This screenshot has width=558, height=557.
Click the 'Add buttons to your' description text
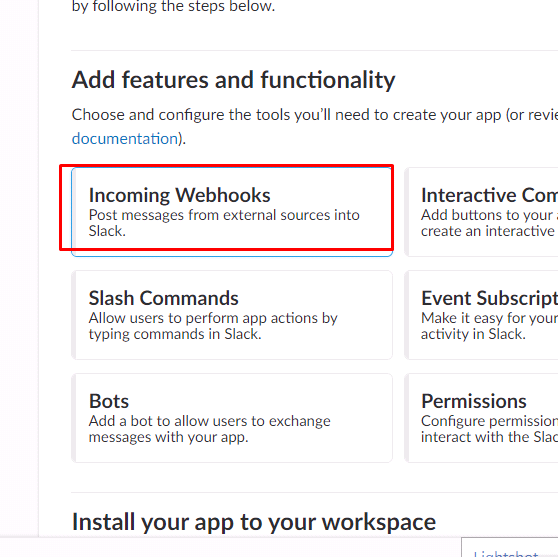pos(489,223)
